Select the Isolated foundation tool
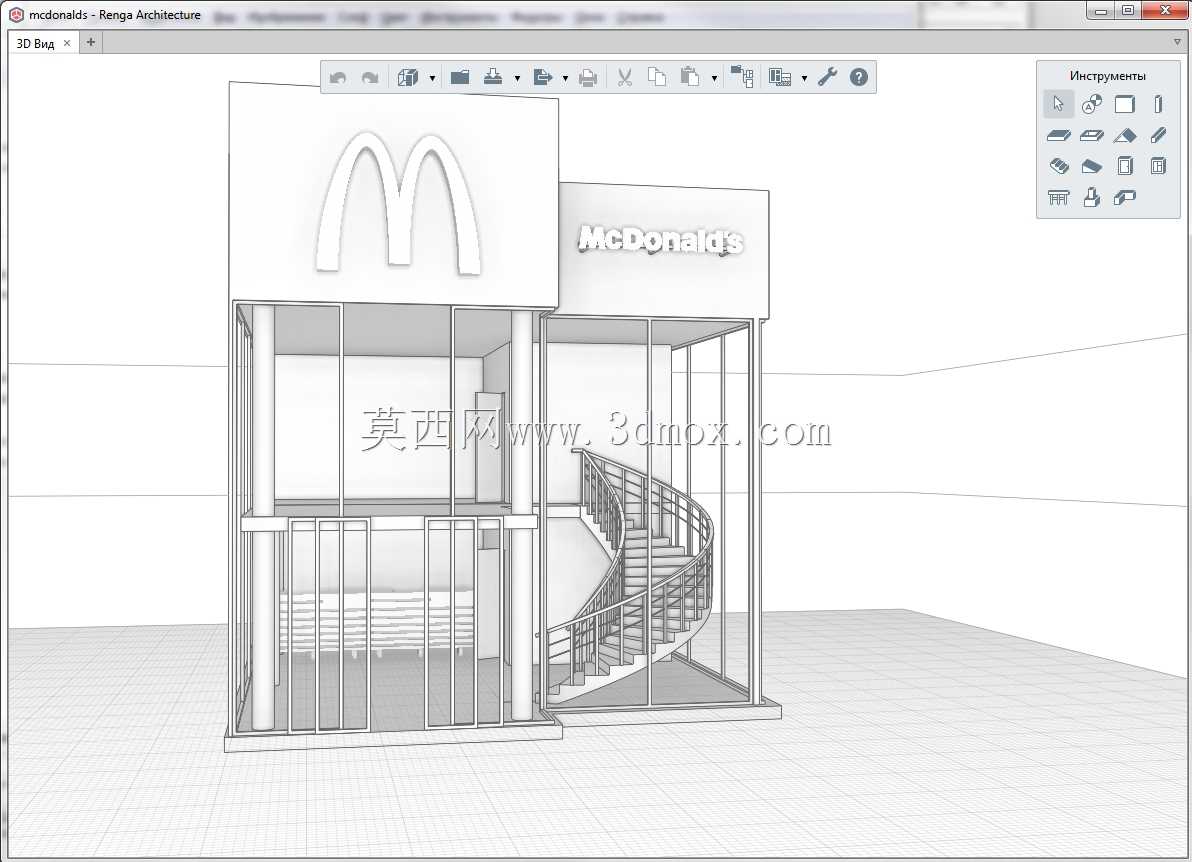The image size is (1192, 862). pos(1092,198)
